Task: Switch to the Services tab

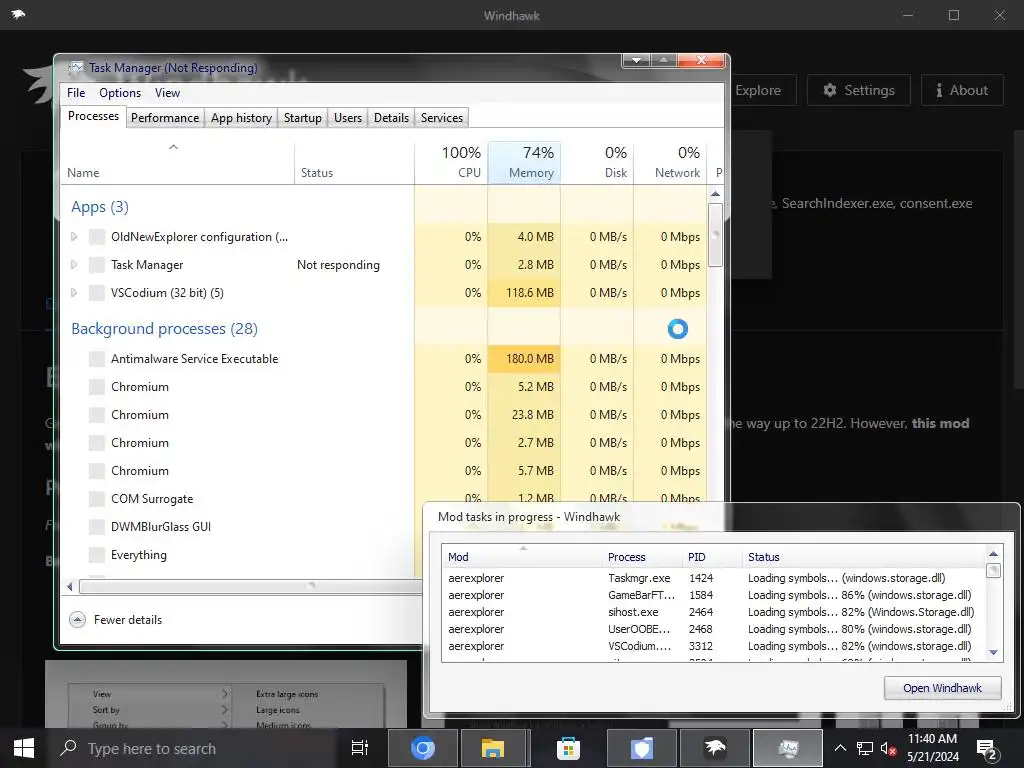Action: pyautogui.click(x=441, y=118)
